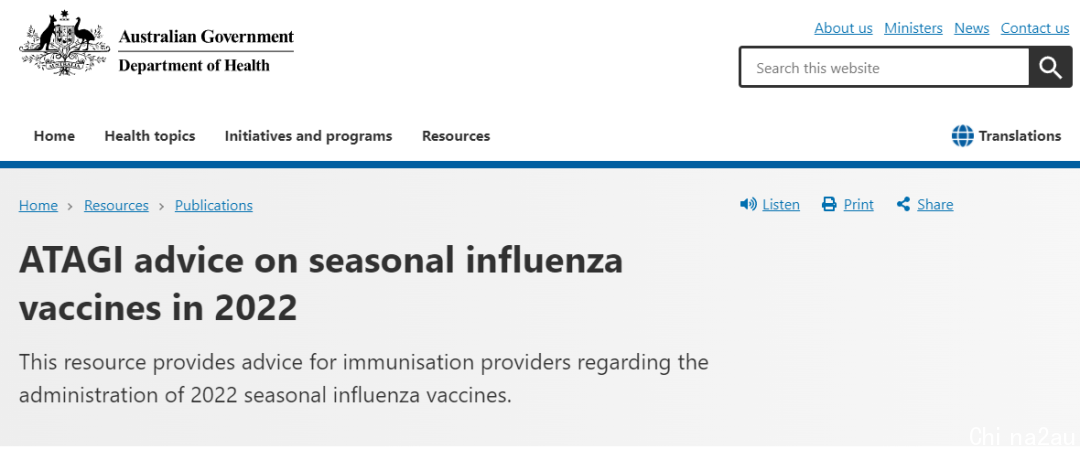Screen dimensions: 1080x449
Task: Select Initiatives and programs menu item
Action: [x=308, y=136]
